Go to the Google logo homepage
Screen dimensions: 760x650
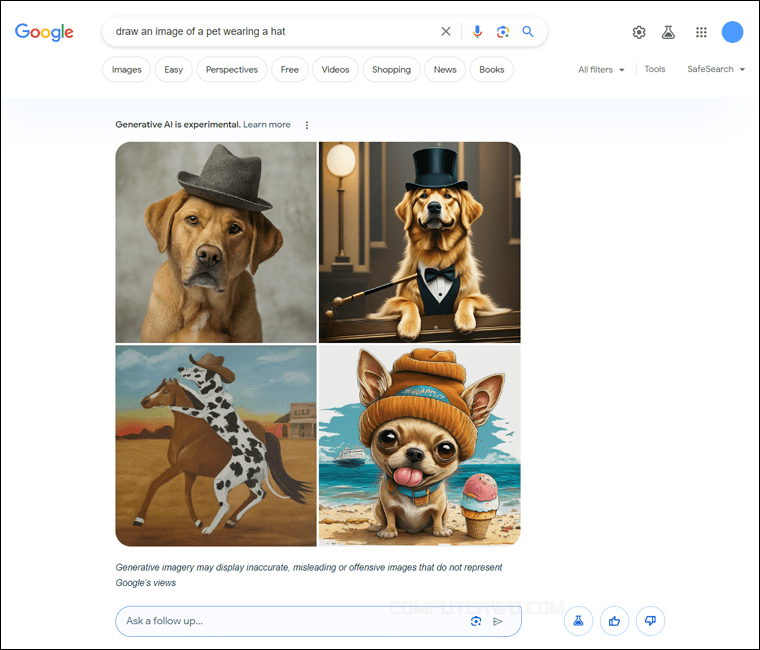[44, 32]
